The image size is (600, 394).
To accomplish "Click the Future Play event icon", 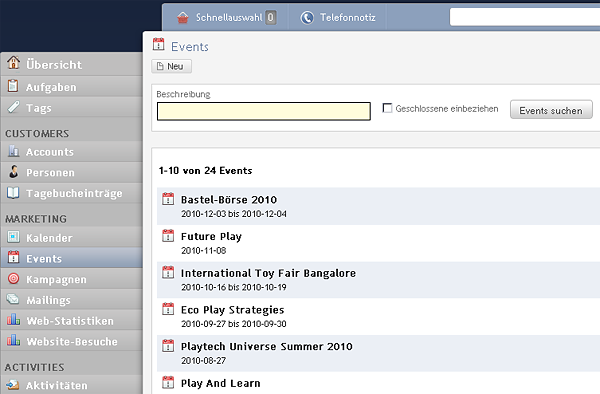I will 168,236.
